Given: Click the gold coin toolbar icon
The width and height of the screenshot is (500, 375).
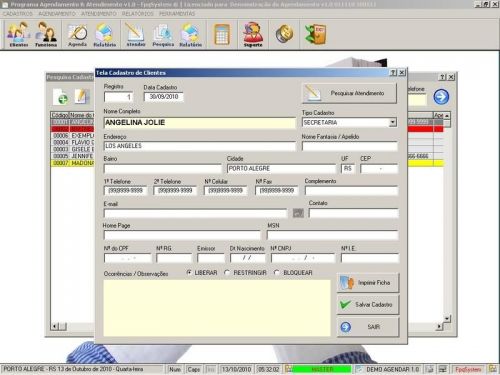Looking at the screenshot, I should pyautogui.click(x=284, y=34).
